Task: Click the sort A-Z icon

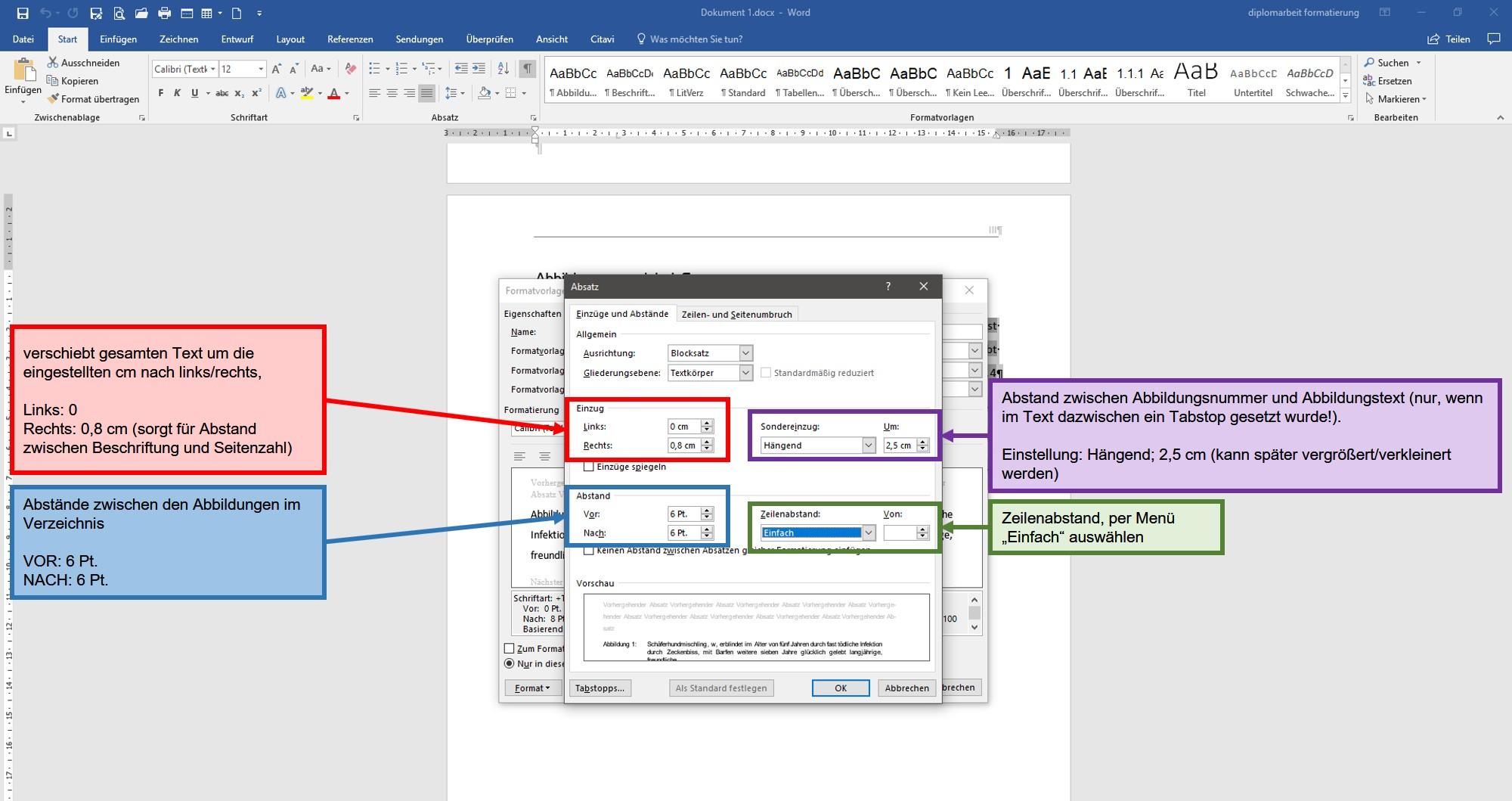Action: pos(503,69)
